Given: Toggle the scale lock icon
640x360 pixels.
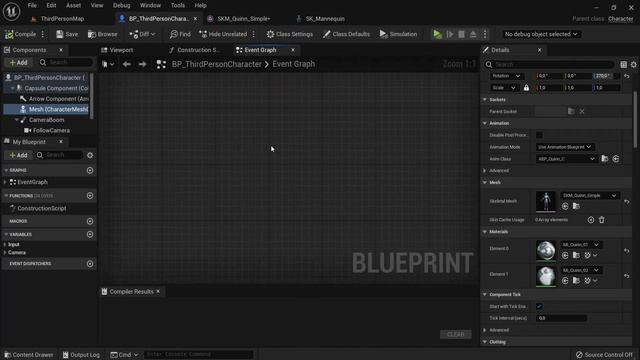Looking at the screenshot, I should [x=526, y=88].
